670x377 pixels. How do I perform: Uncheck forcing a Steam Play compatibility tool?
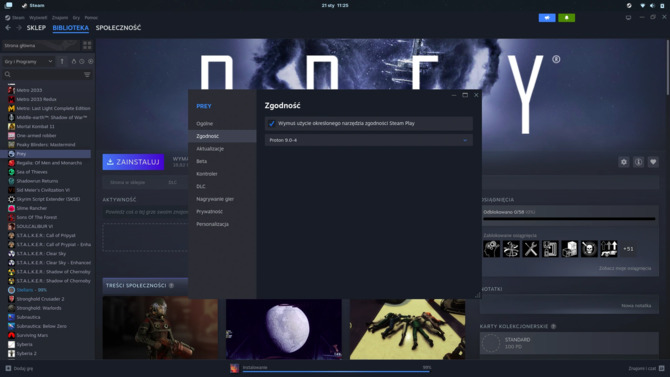272,124
